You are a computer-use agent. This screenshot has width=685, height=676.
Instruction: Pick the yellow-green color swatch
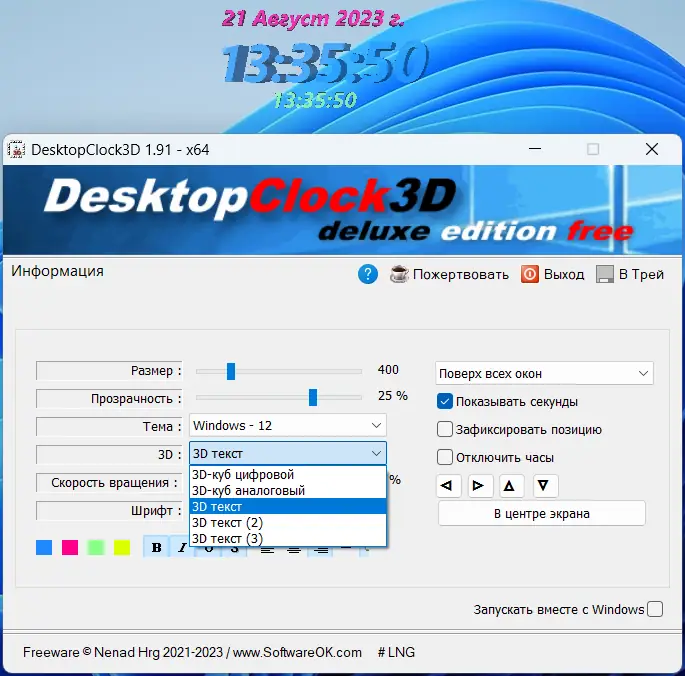[122, 547]
